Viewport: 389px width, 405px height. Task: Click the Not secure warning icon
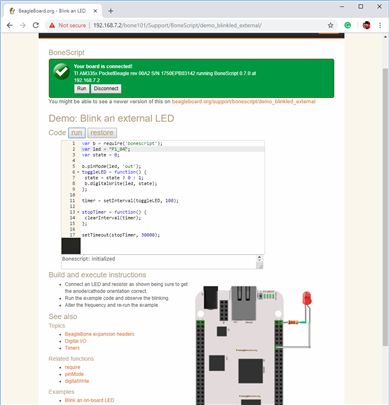pos(52,25)
